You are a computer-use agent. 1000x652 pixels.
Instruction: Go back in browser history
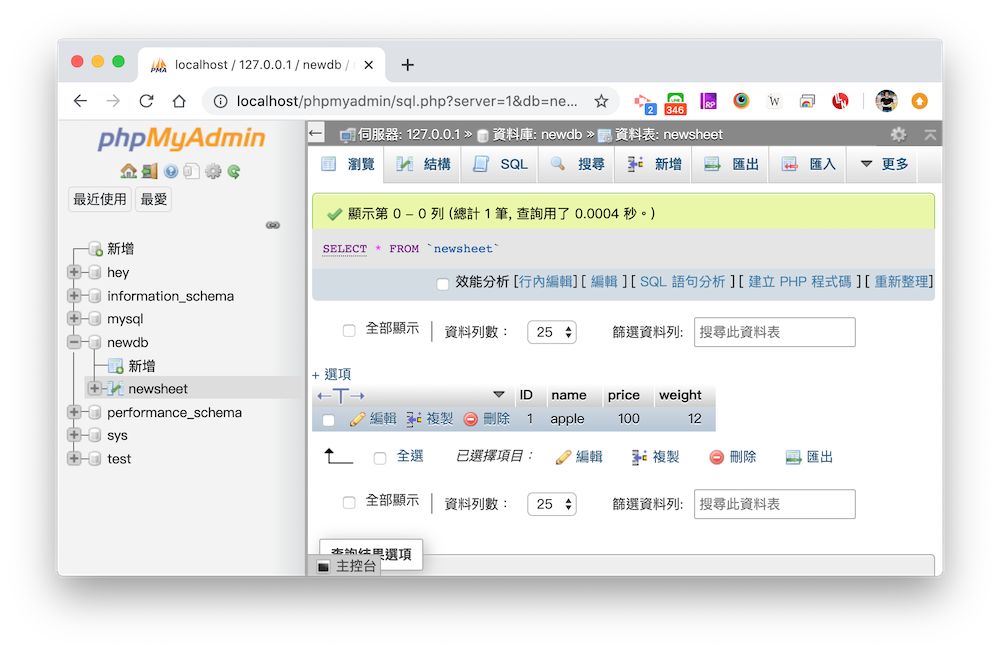pos(80,101)
